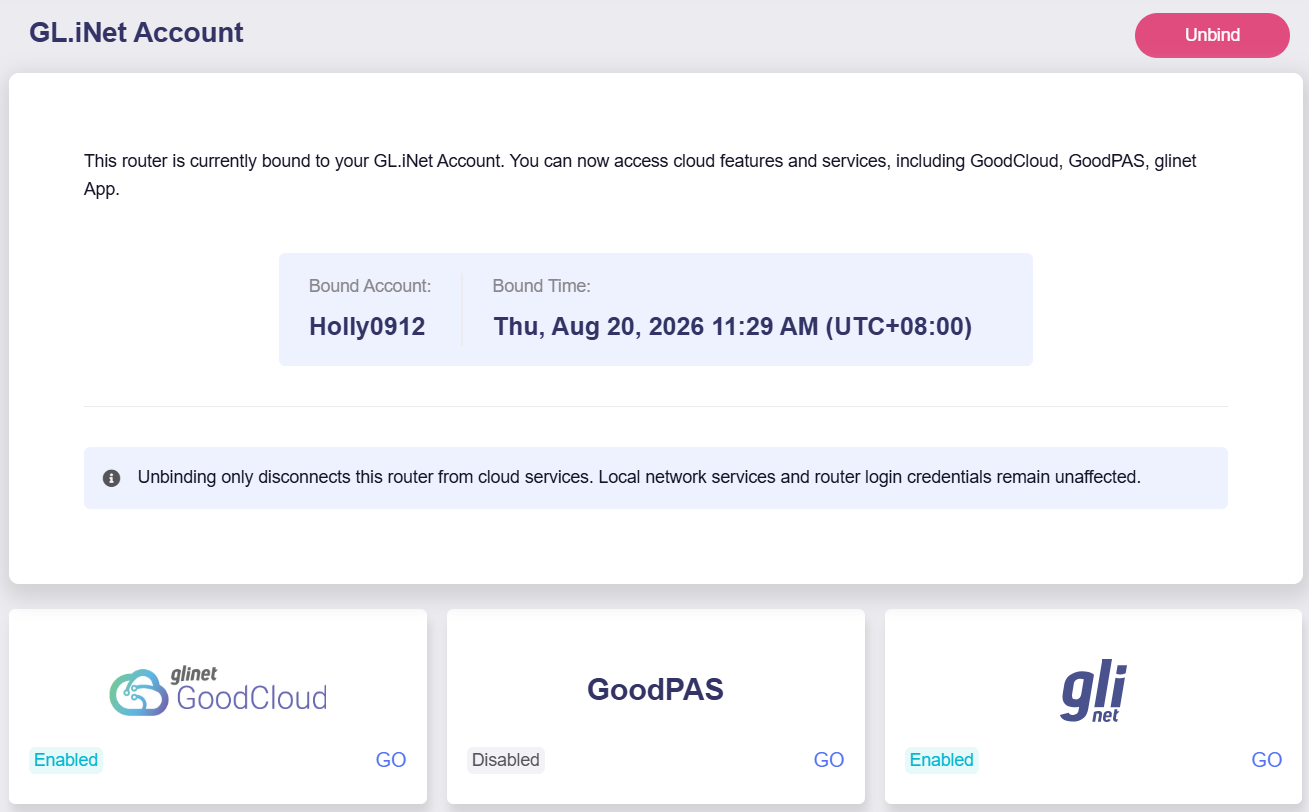This screenshot has height=812, width=1309.
Task: Click the Bound Time: label
Action: [x=542, y=286]
